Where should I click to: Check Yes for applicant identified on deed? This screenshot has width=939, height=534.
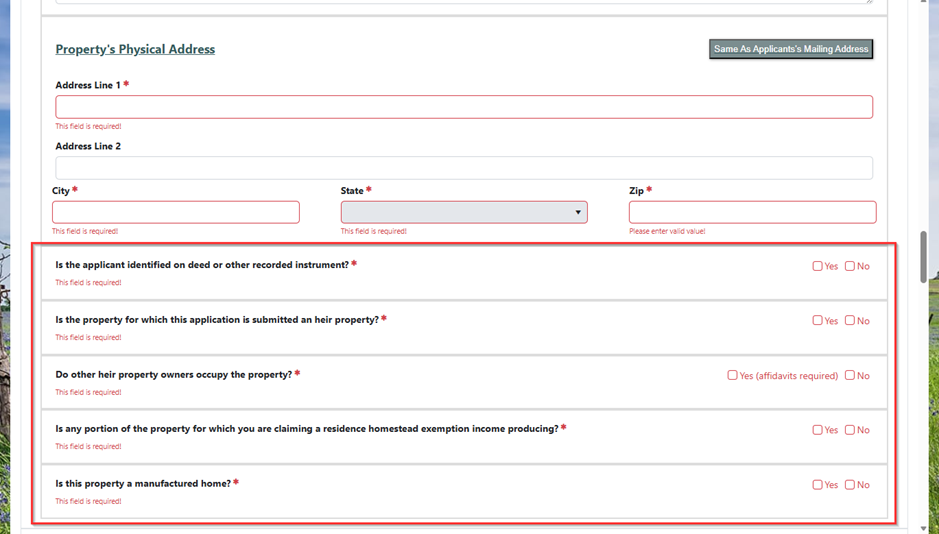pos(817,266)
